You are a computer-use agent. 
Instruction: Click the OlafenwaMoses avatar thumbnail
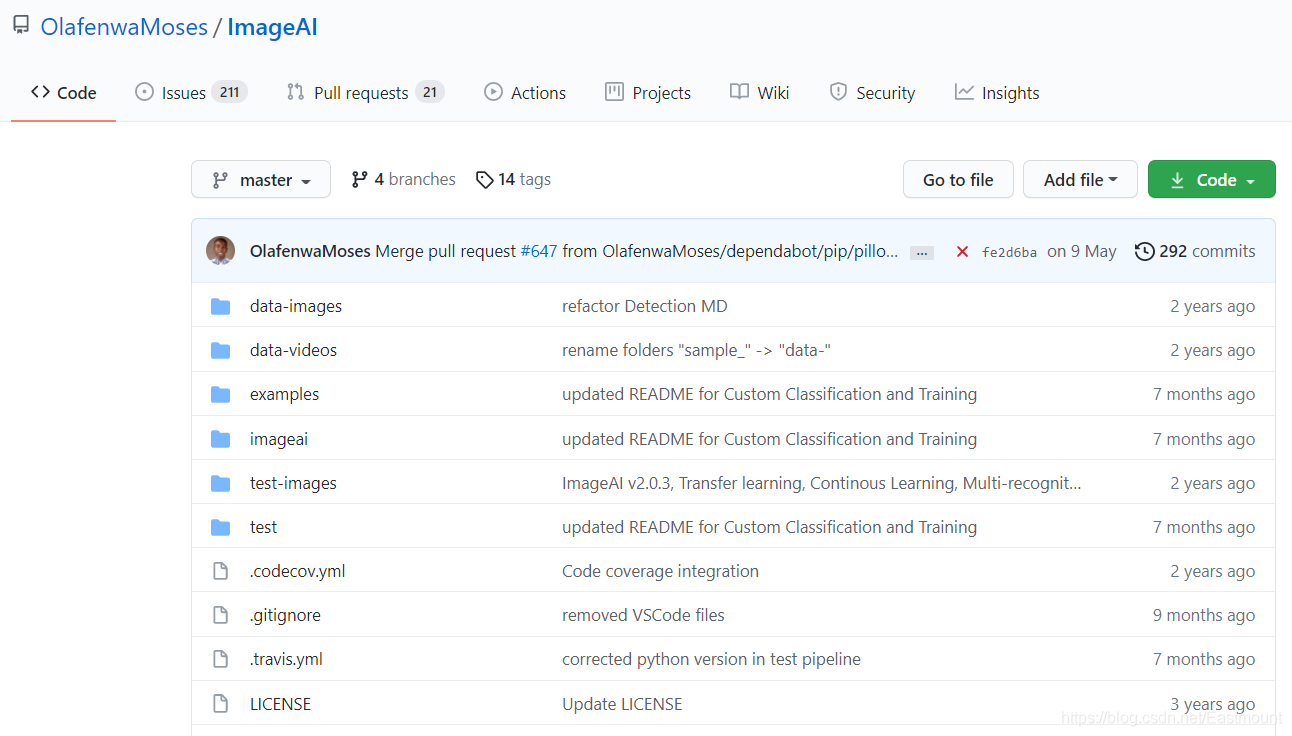[220, 251]
